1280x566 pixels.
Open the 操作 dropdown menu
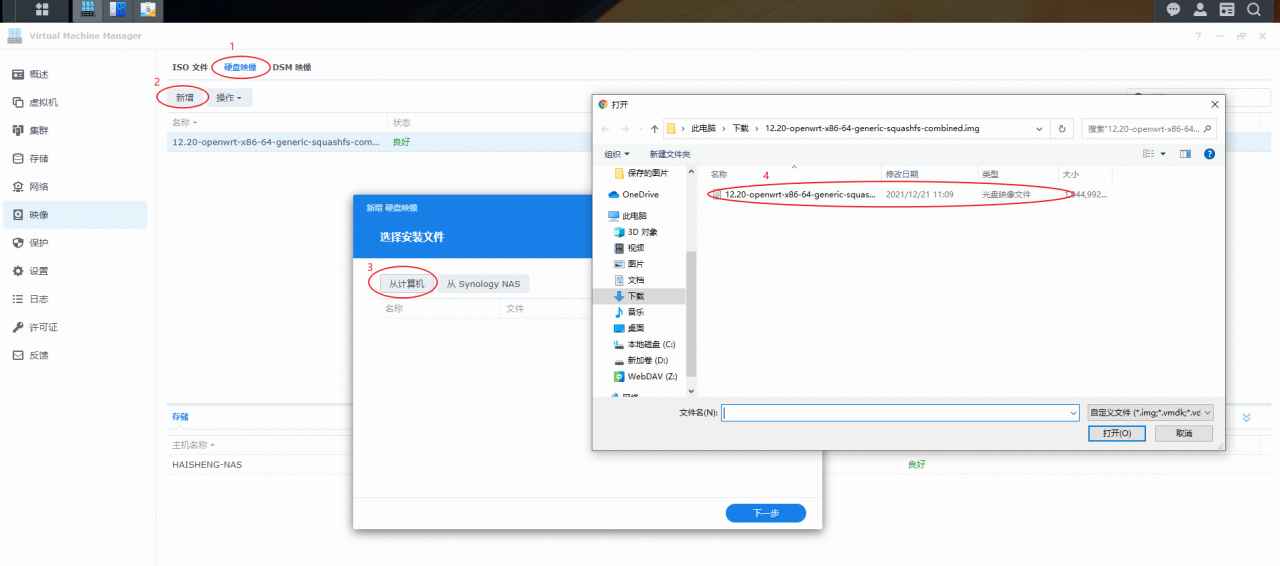tap(230, 98)
